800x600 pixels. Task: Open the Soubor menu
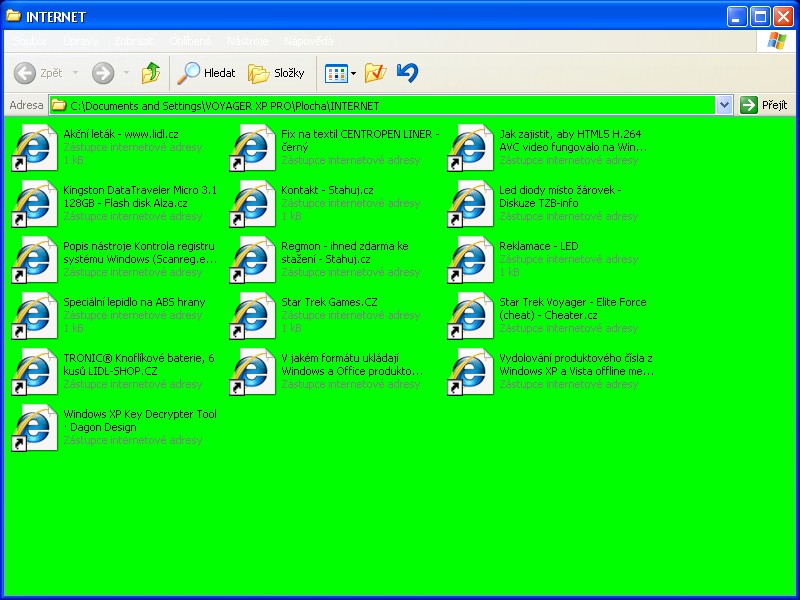[30, 42]
